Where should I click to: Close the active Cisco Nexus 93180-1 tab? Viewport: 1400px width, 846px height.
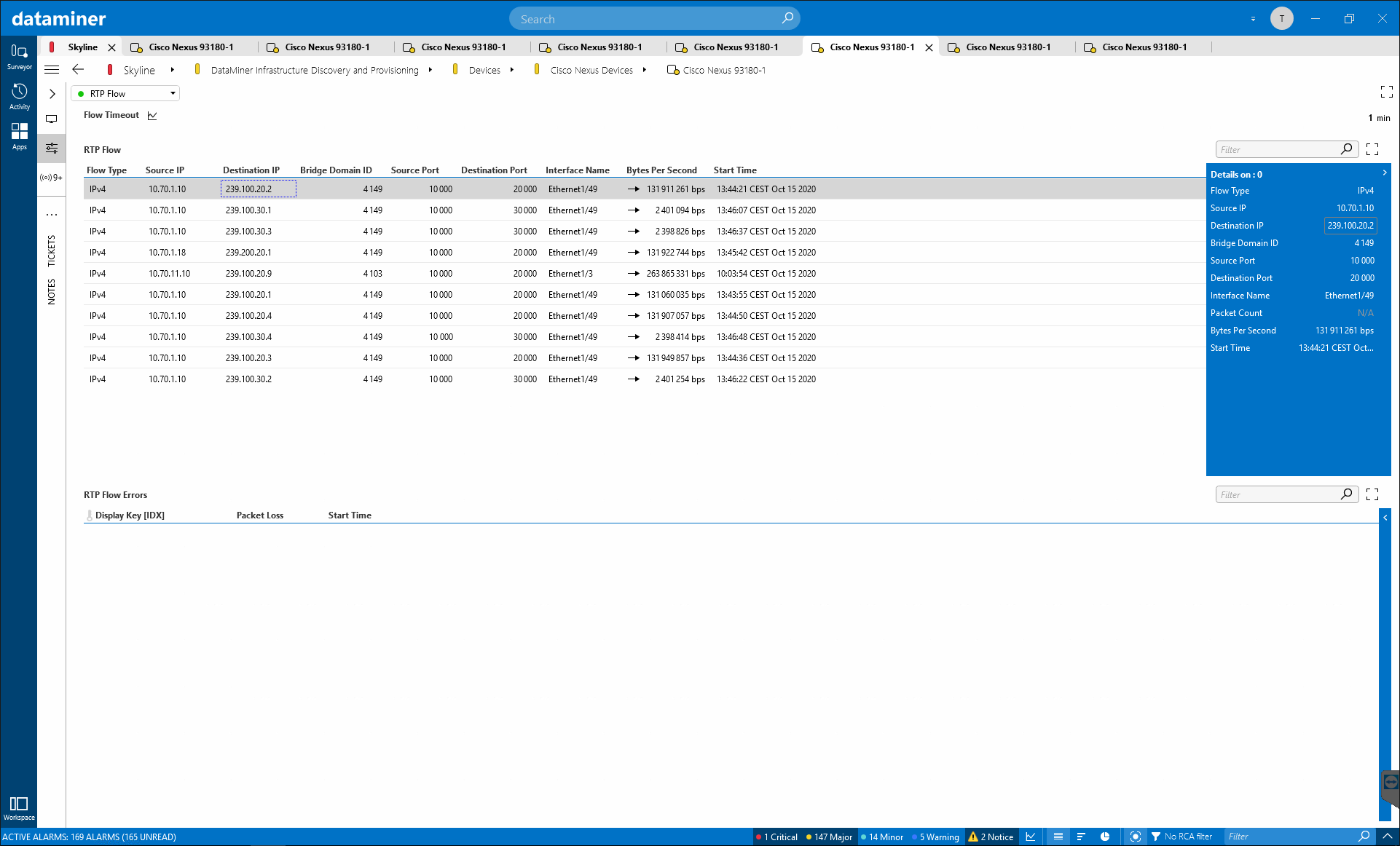[929, 47]
